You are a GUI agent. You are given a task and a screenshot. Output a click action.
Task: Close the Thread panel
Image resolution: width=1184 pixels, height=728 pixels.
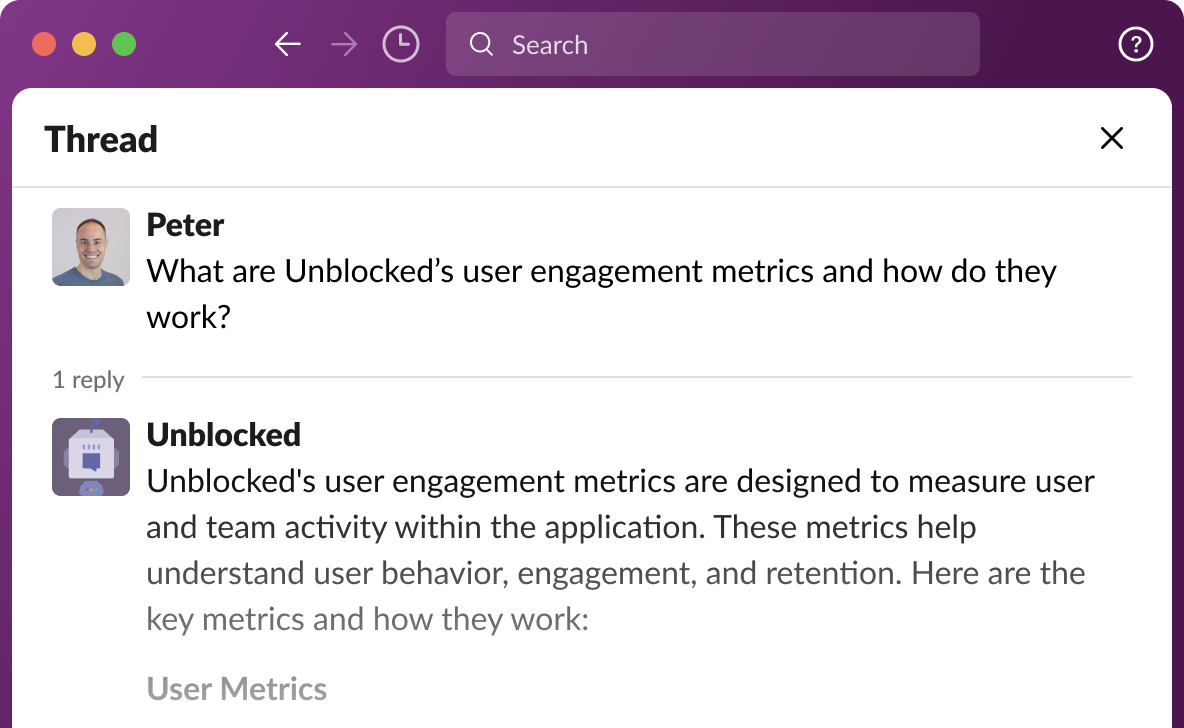[x=1112, y=139]
